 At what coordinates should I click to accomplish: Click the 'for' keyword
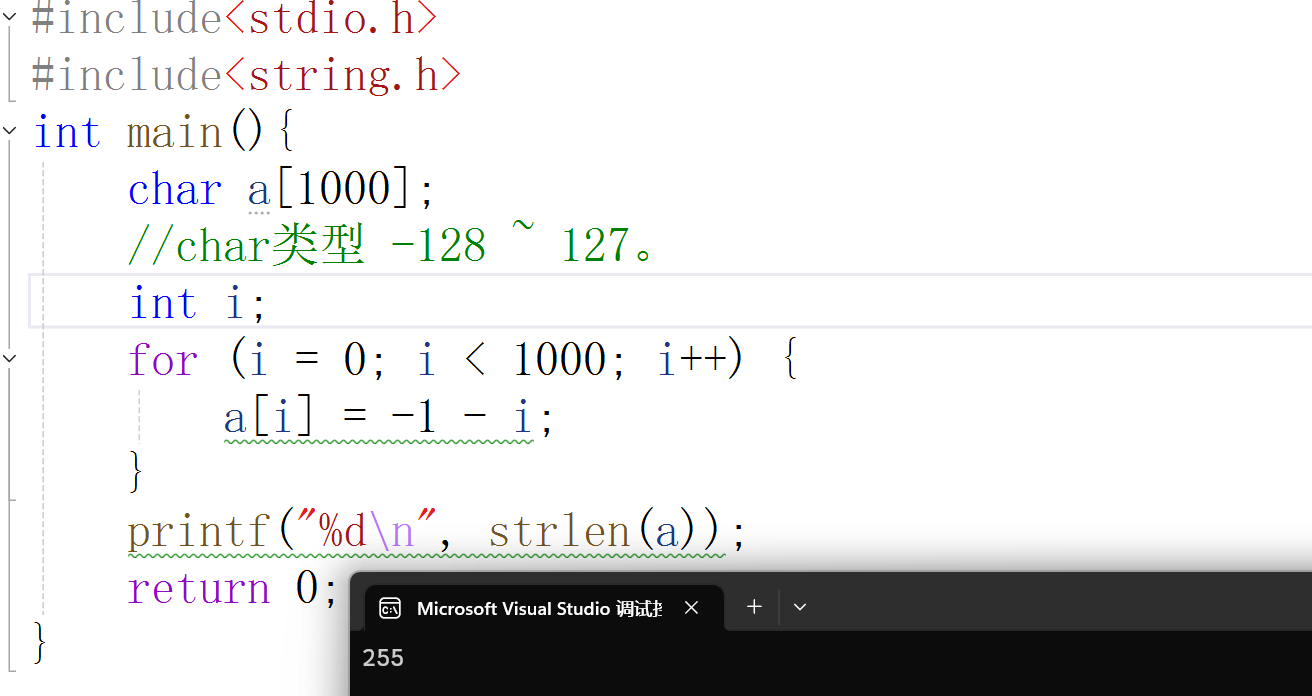point(163,359)
